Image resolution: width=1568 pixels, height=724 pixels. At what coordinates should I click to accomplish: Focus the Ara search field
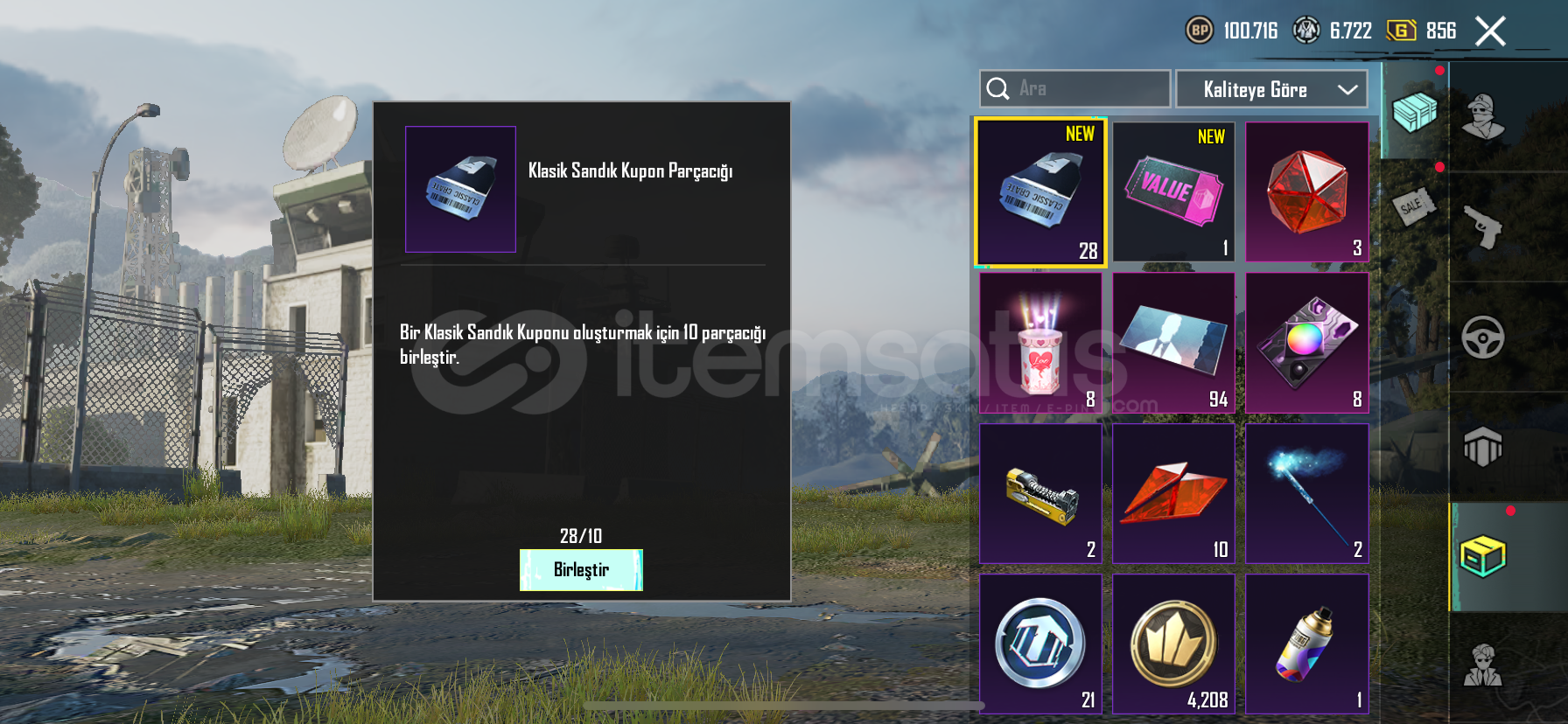[1074, 89]
